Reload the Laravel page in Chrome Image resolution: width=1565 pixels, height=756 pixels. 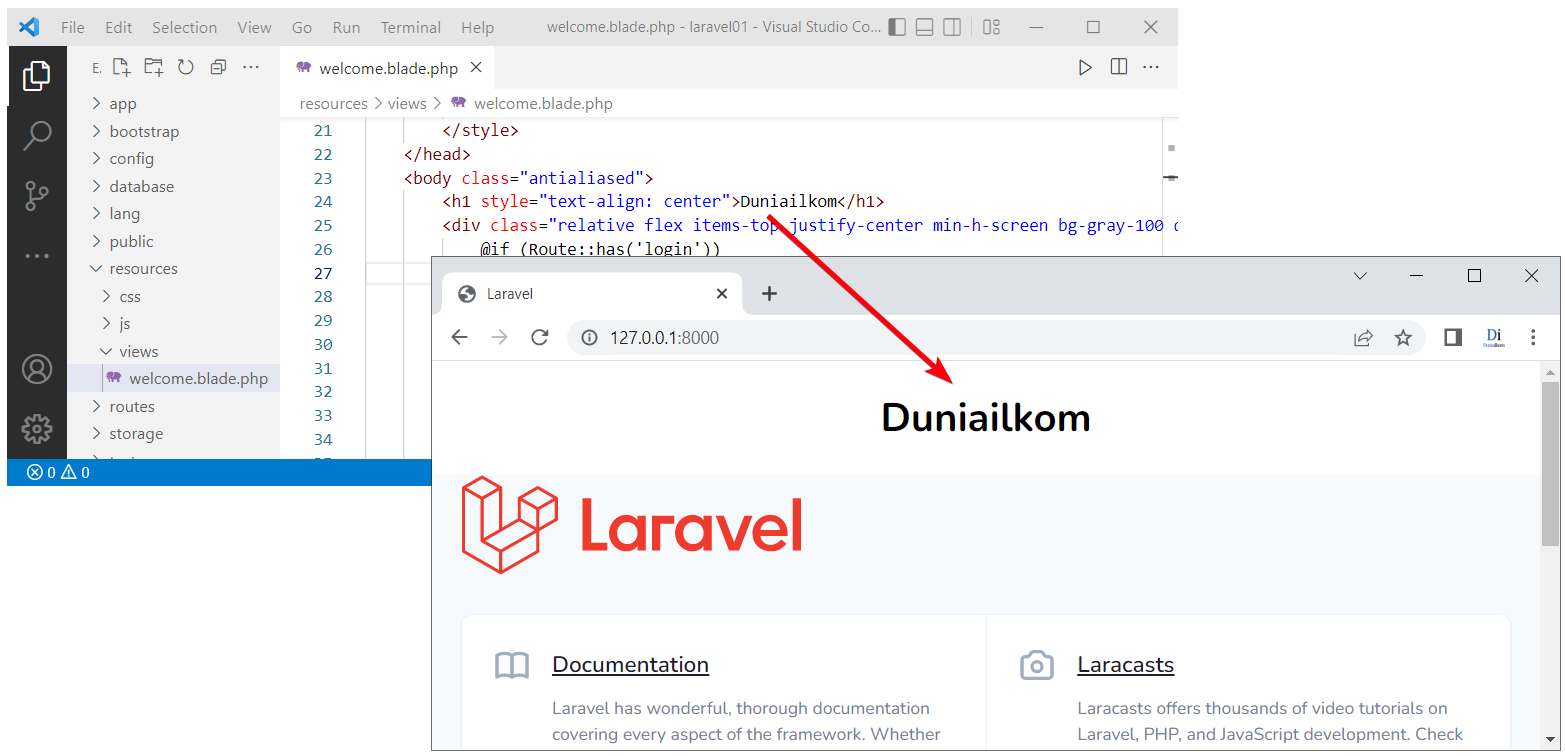(540, 337)
